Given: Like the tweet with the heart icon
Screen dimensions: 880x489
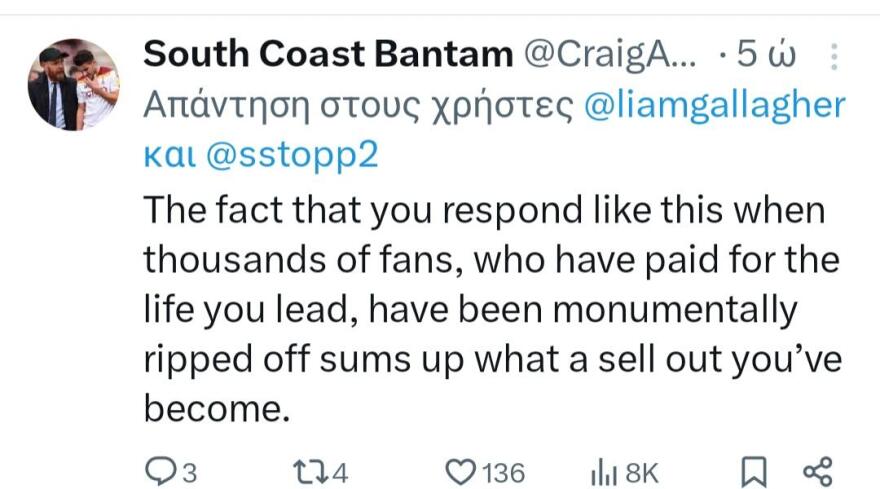Looking at the screenshot, I should tap(460, 471).
